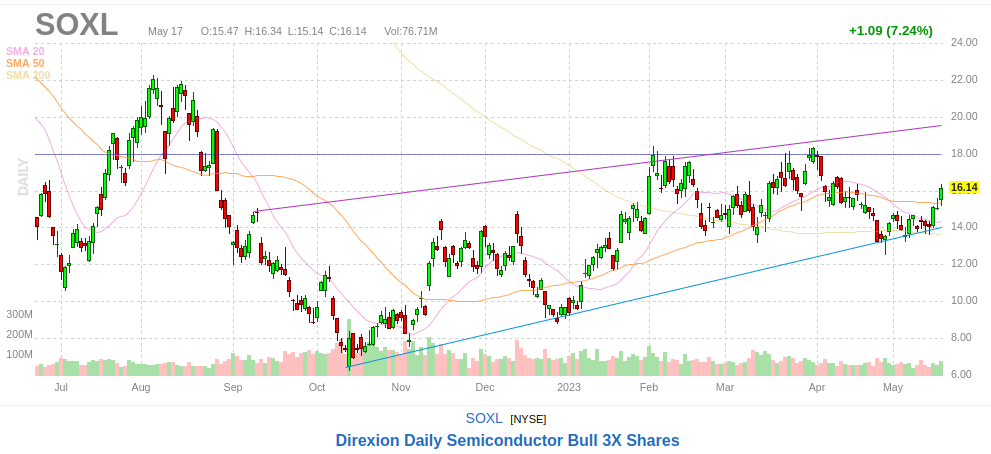Image resolution: width=991 pixels, height=454 pixels.
Task: Click the Aug month label
Action: coord(142,387)
